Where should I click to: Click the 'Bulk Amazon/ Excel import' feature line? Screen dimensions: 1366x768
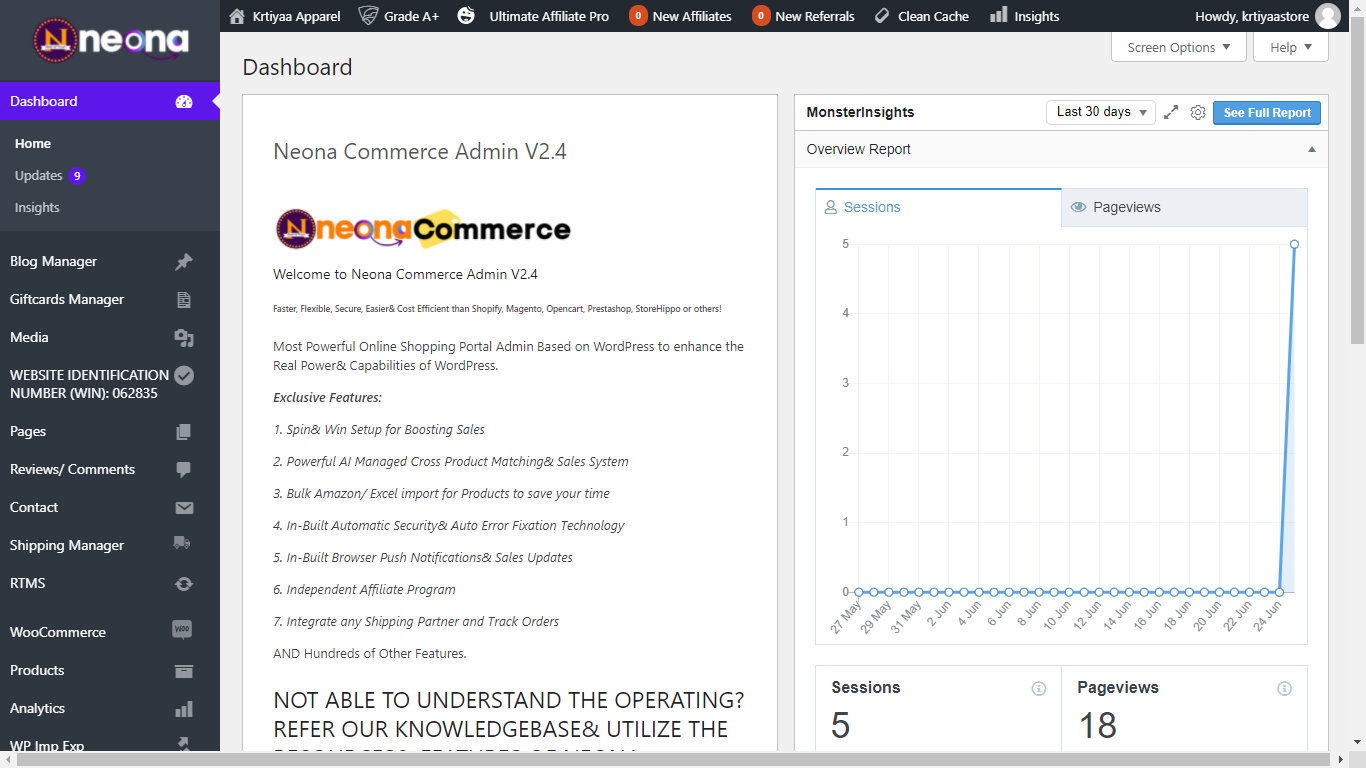click(441, 493)
